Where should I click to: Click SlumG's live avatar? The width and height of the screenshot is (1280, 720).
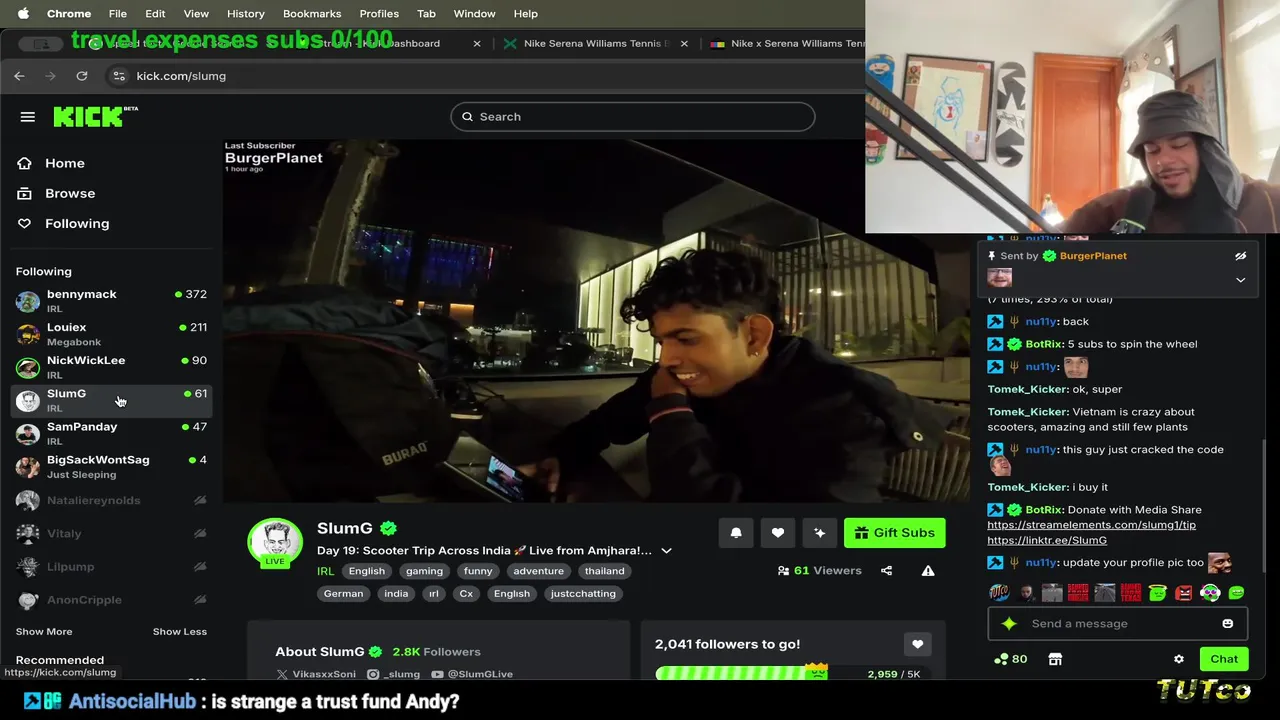click(x=275, y=544)
